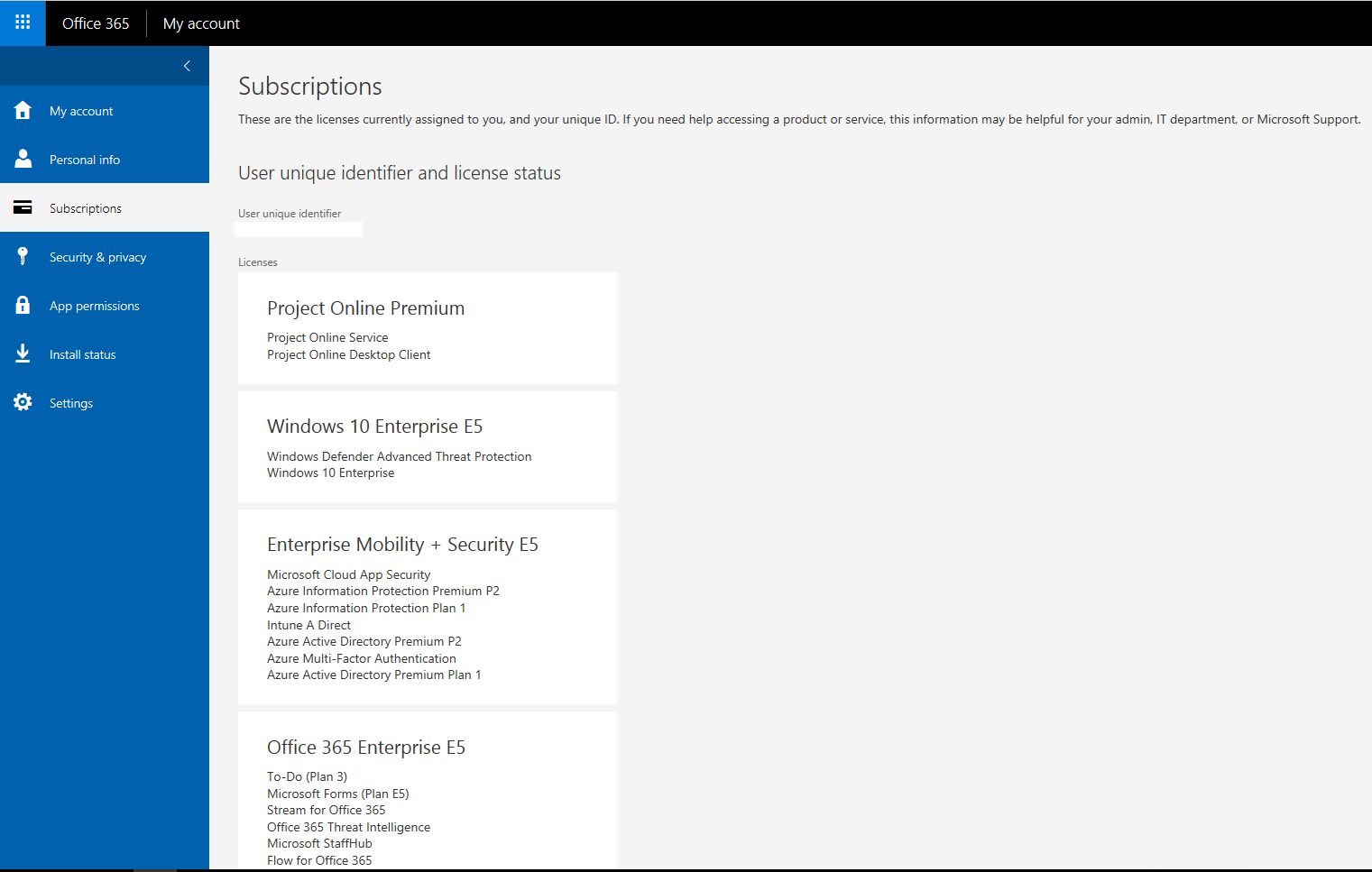Click Azure Information Protection Plan 1

pos(366,608)
